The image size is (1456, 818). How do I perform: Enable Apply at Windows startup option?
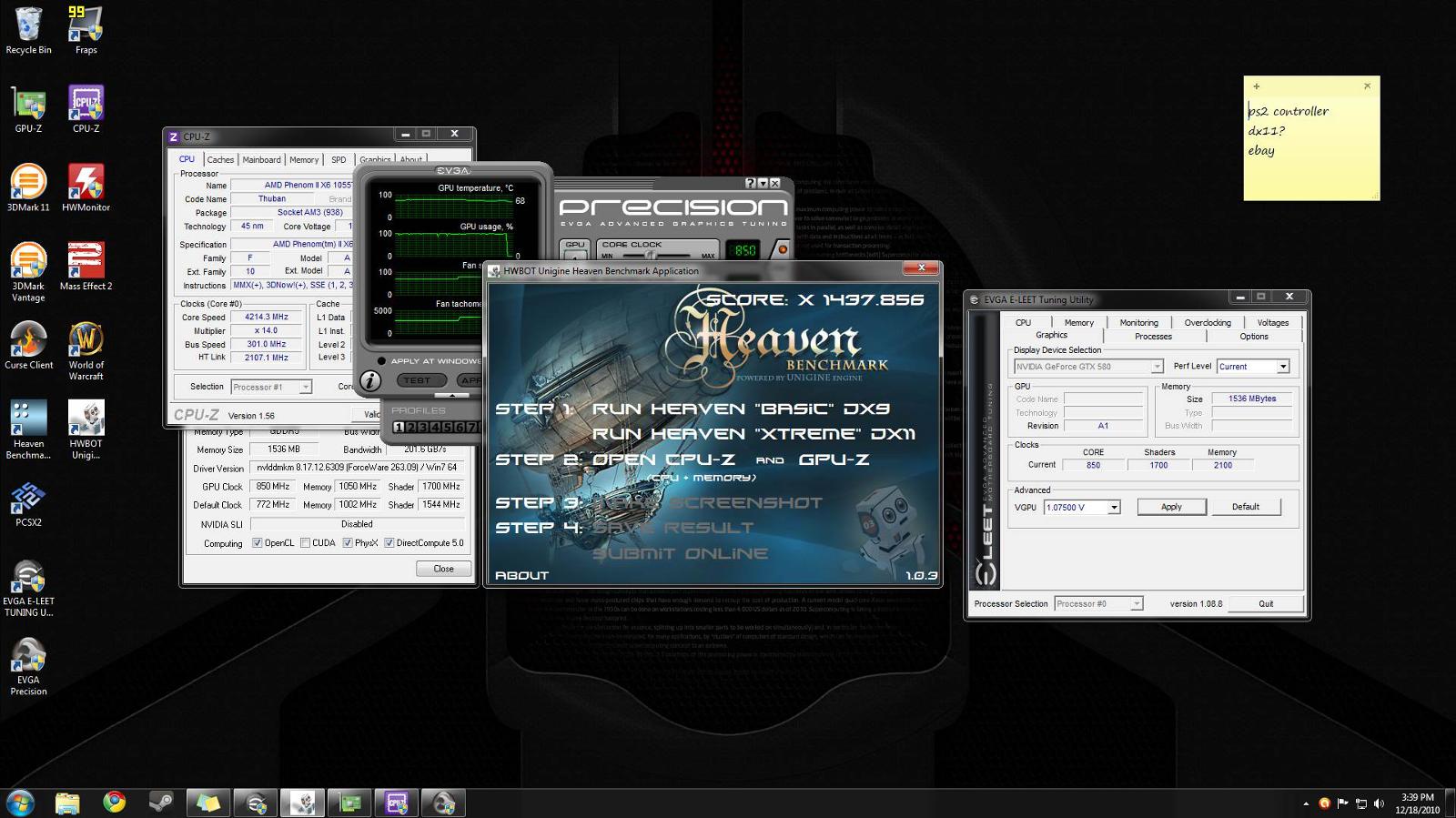(381, 361)
